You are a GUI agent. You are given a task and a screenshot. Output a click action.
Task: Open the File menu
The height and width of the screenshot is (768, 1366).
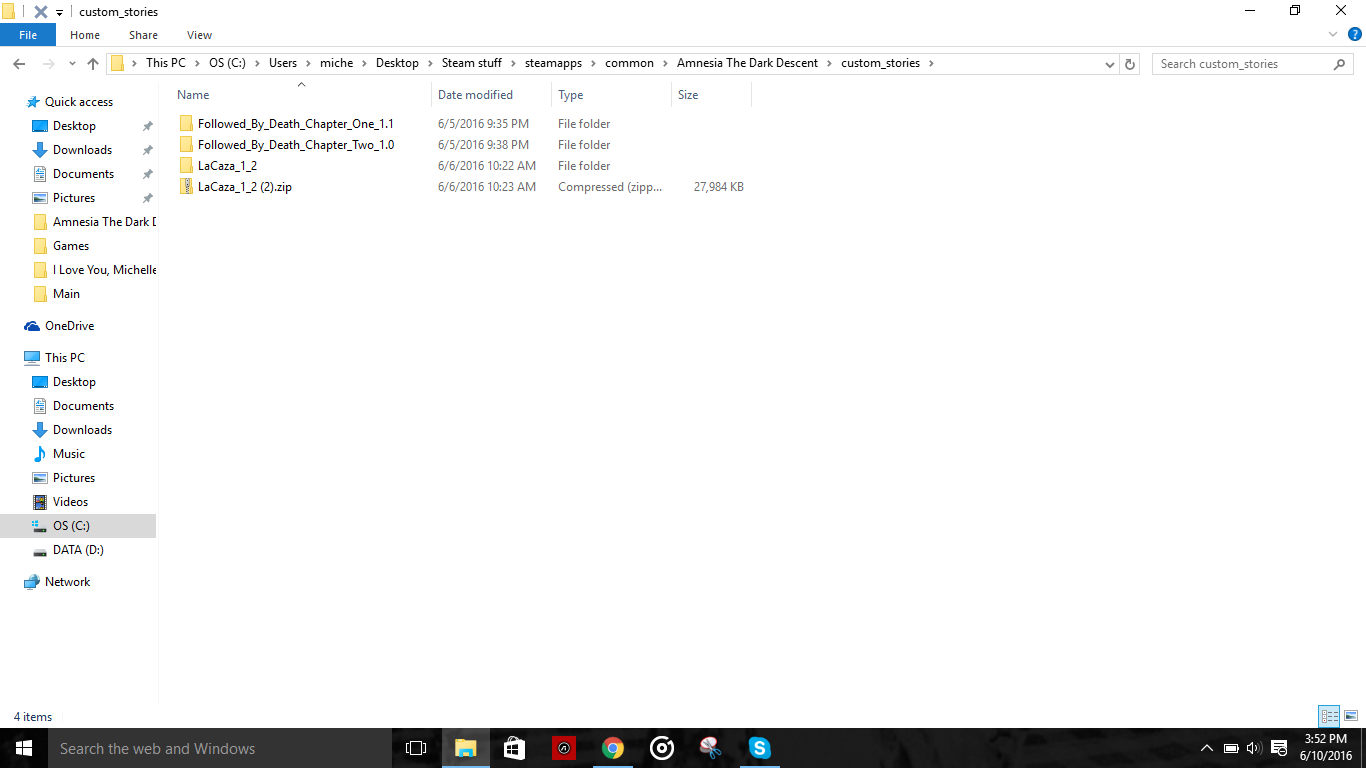pyautogui.click(x=28, y=35)
